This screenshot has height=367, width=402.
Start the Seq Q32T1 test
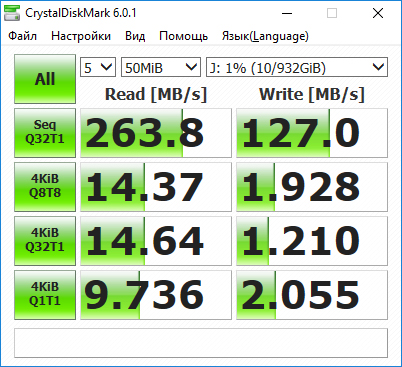coord(45,133)
